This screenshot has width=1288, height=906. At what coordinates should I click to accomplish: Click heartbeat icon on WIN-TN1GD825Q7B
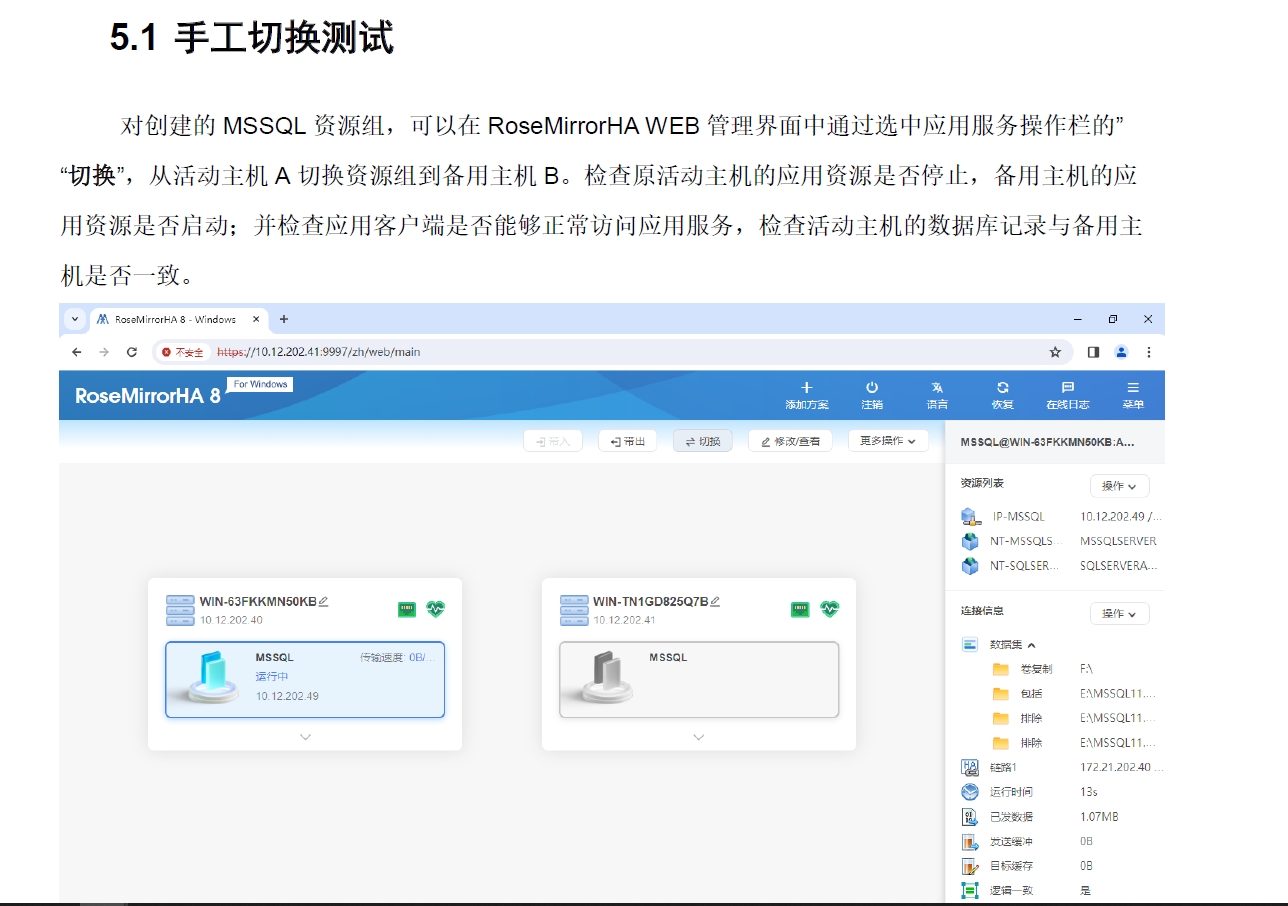(x=830, y=608)
